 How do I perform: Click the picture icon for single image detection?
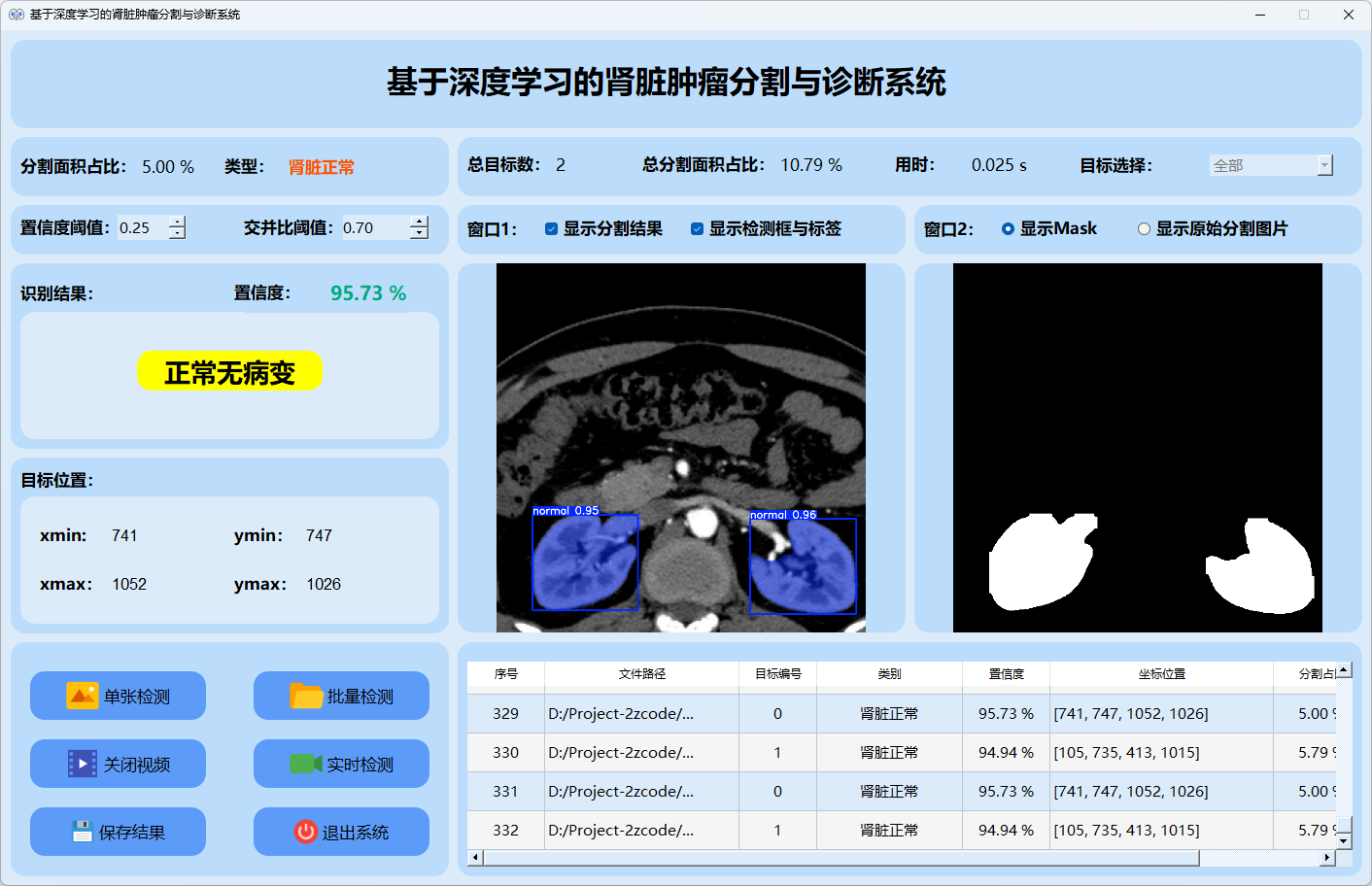(x=83, y=696)
